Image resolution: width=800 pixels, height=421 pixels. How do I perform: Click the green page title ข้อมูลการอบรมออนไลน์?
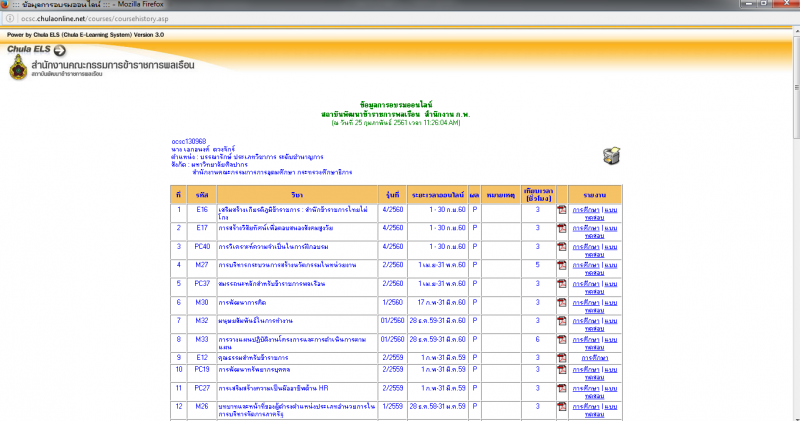(x=396, y=105)
